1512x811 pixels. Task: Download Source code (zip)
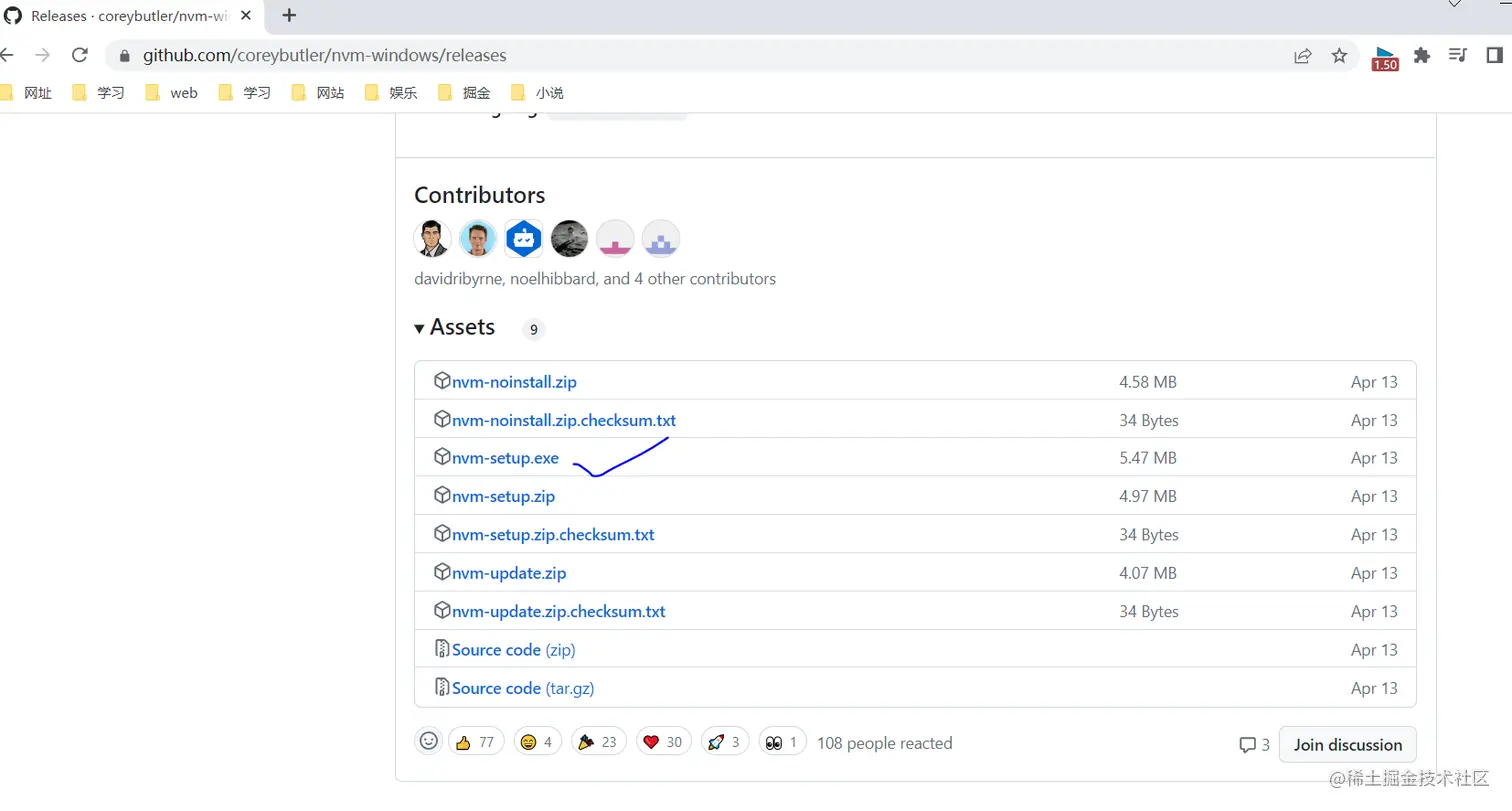(514, 650)
